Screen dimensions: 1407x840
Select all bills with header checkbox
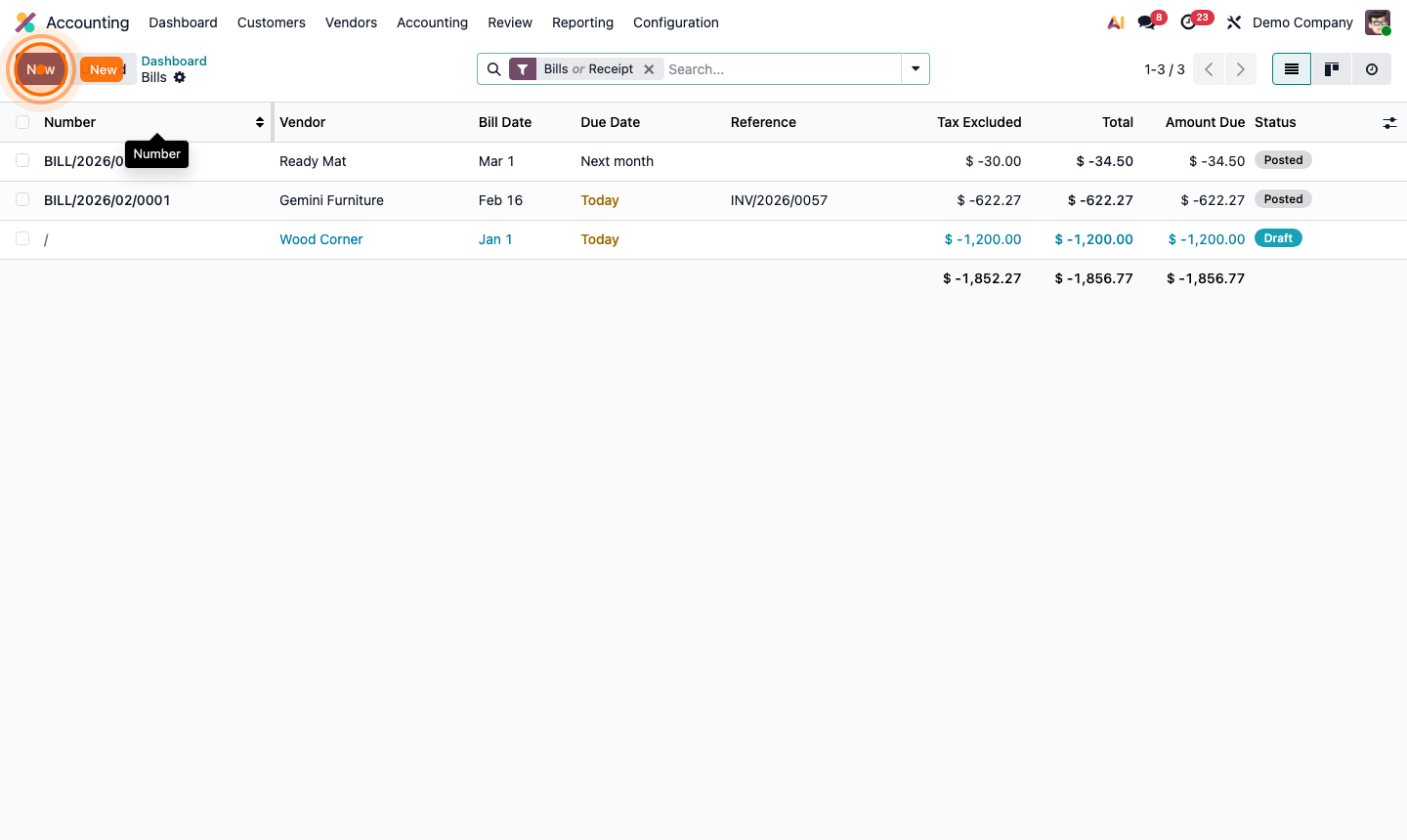pyautogui.click(x=22, y=121)
